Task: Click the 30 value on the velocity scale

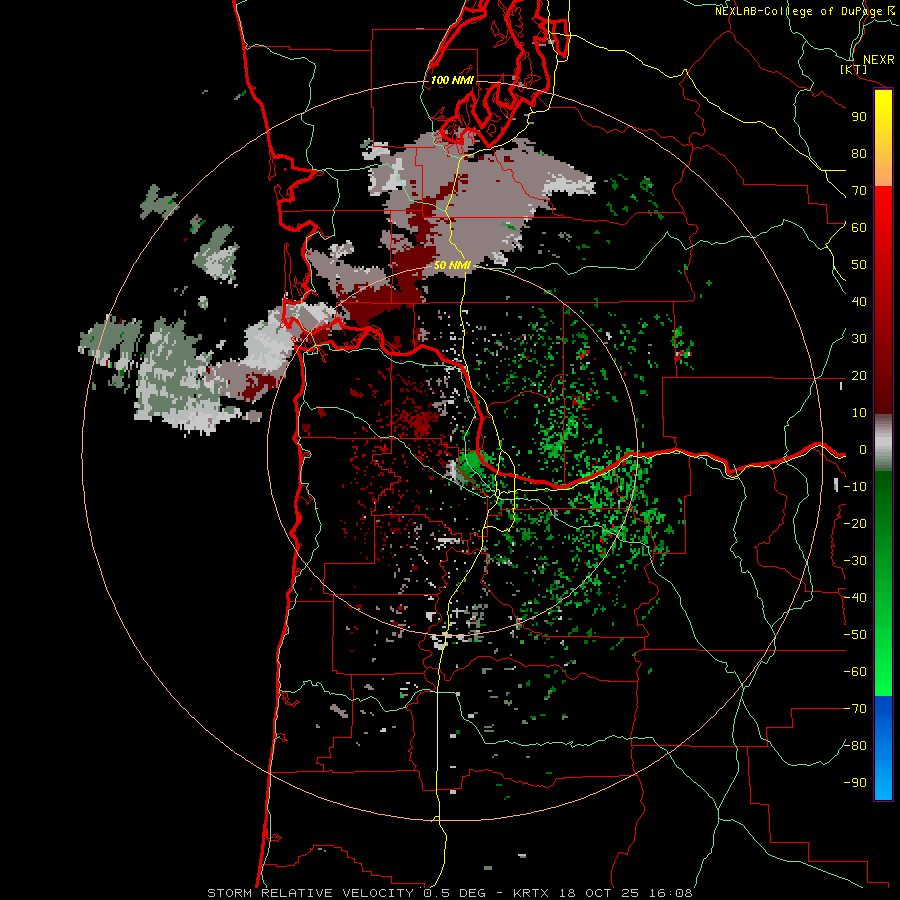Action: pos(859,339)
